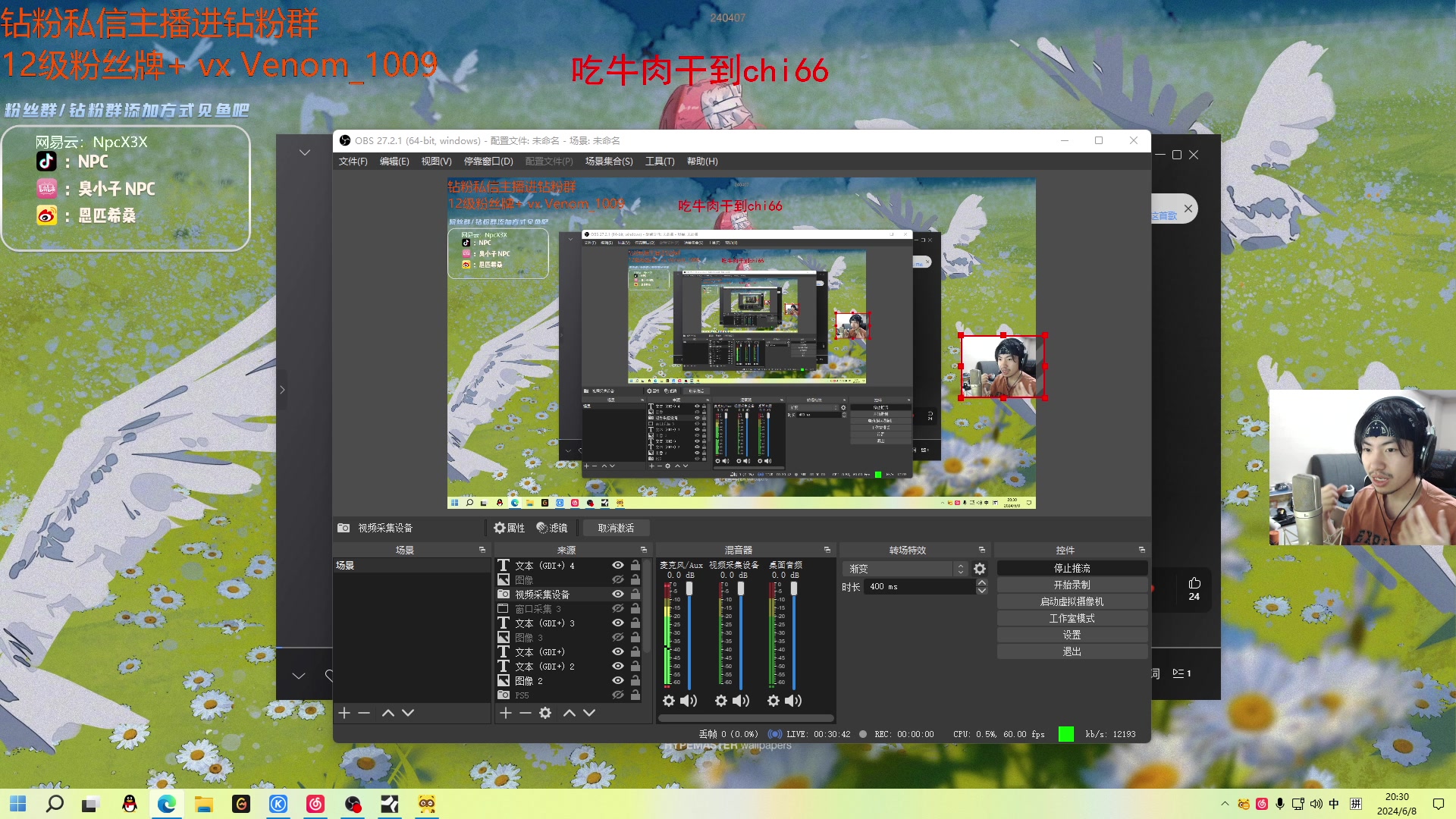Image resolution: width=1456 pixels, height=819 pixels.
Task: Move selected source up in list
Action: click(570, 713)
